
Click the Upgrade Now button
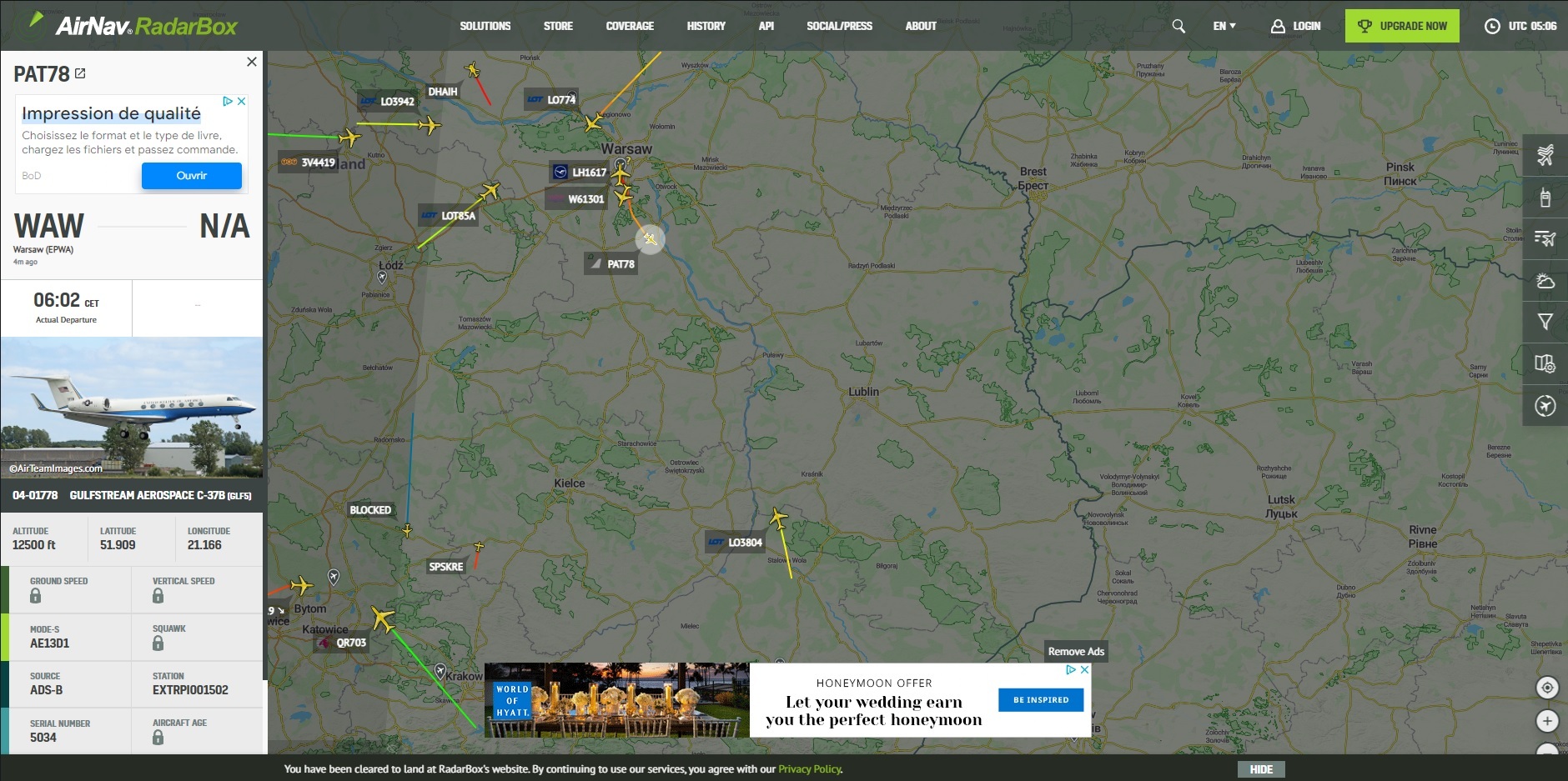pos(1402,26)
